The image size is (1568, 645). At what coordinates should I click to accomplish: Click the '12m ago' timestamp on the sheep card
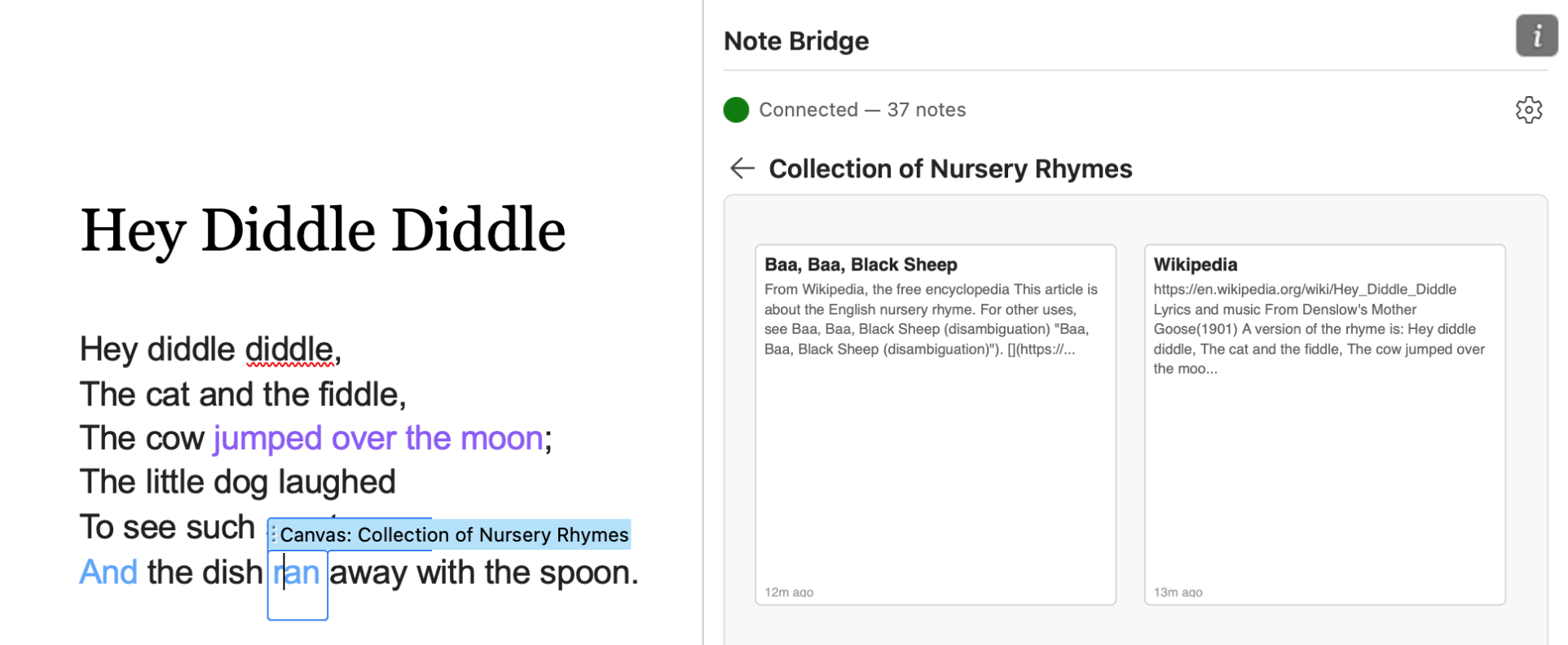click(787, 592)
